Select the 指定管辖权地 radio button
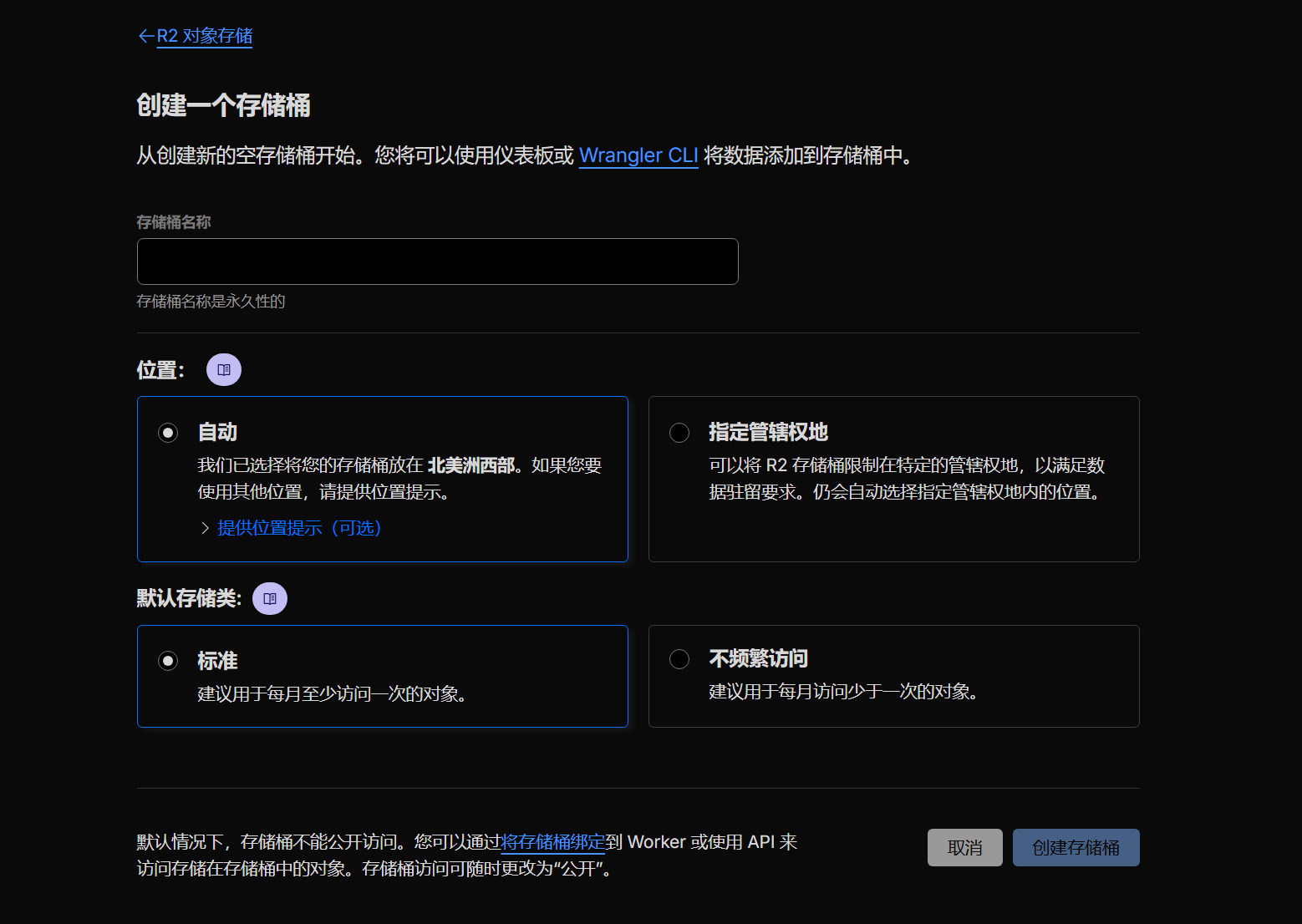The height and width of the screenshot is (924, 1302). [679, 433]
